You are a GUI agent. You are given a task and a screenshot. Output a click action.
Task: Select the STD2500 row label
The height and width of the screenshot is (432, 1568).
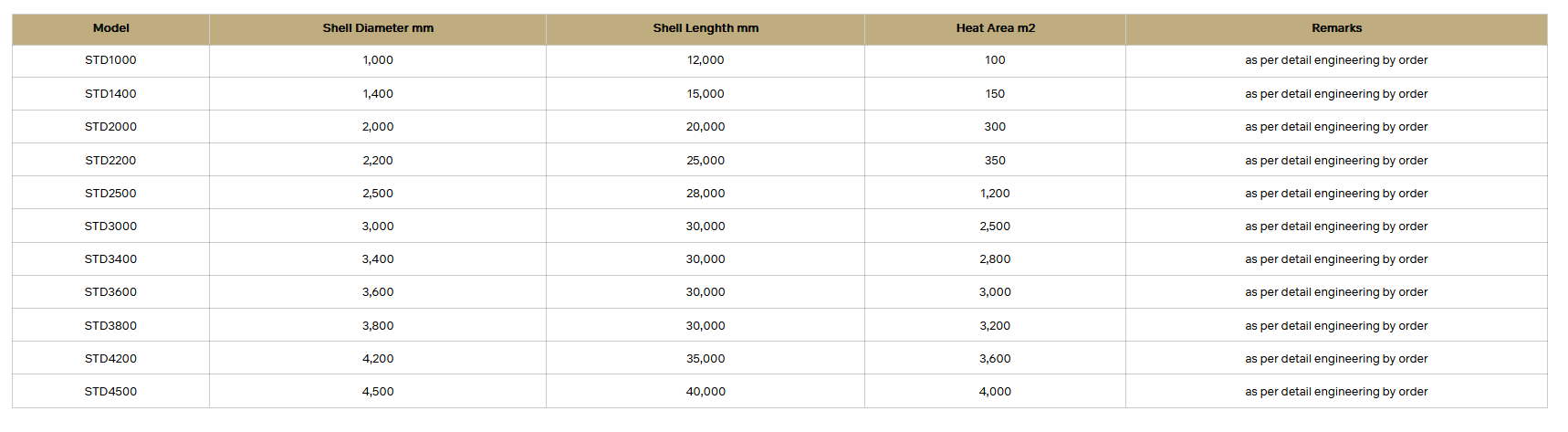pos(110,194)
